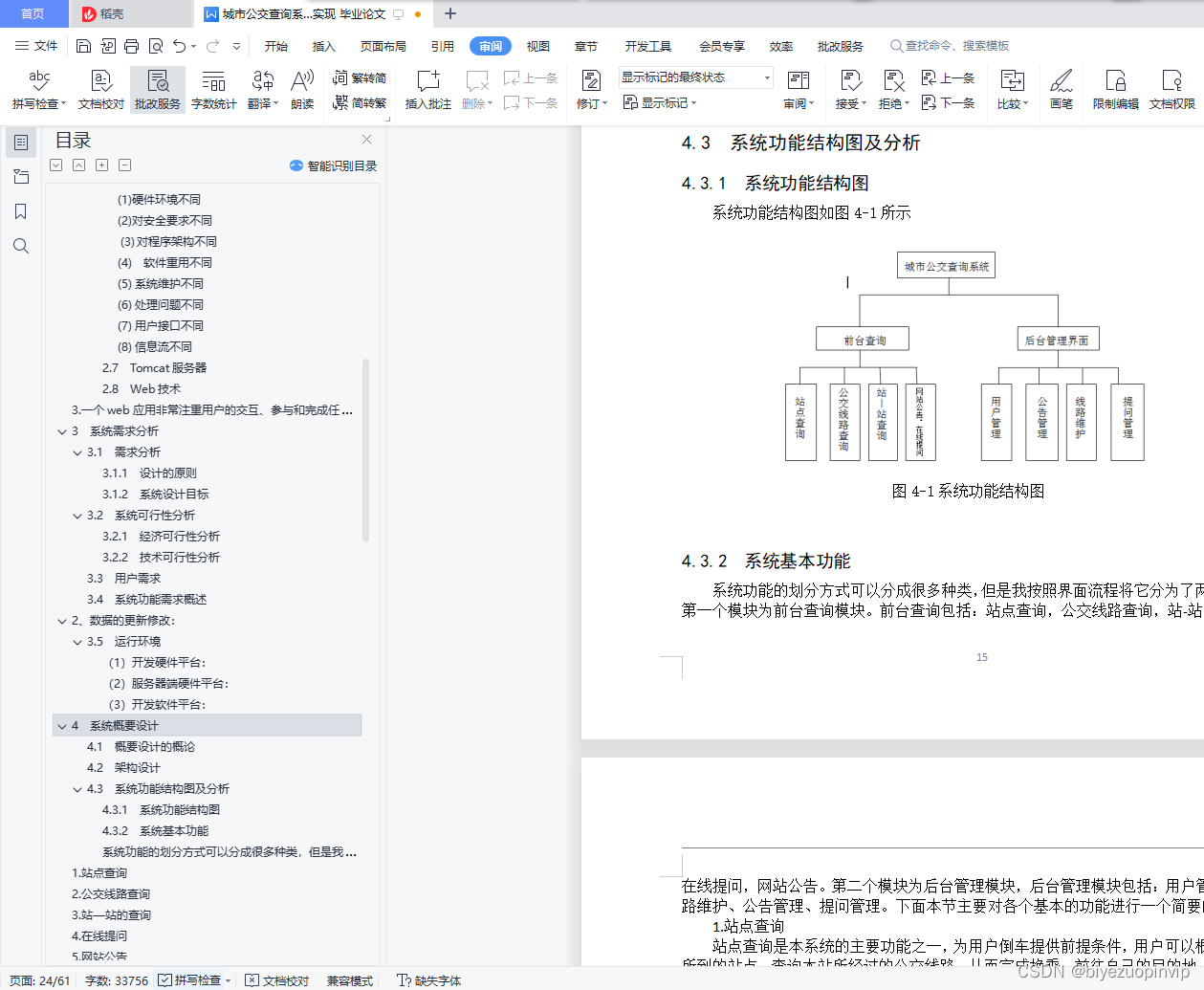Viewport: 1204px width, 990px height.
Task: Open 文档权限 document permissions
Action: coord(1172,90)
